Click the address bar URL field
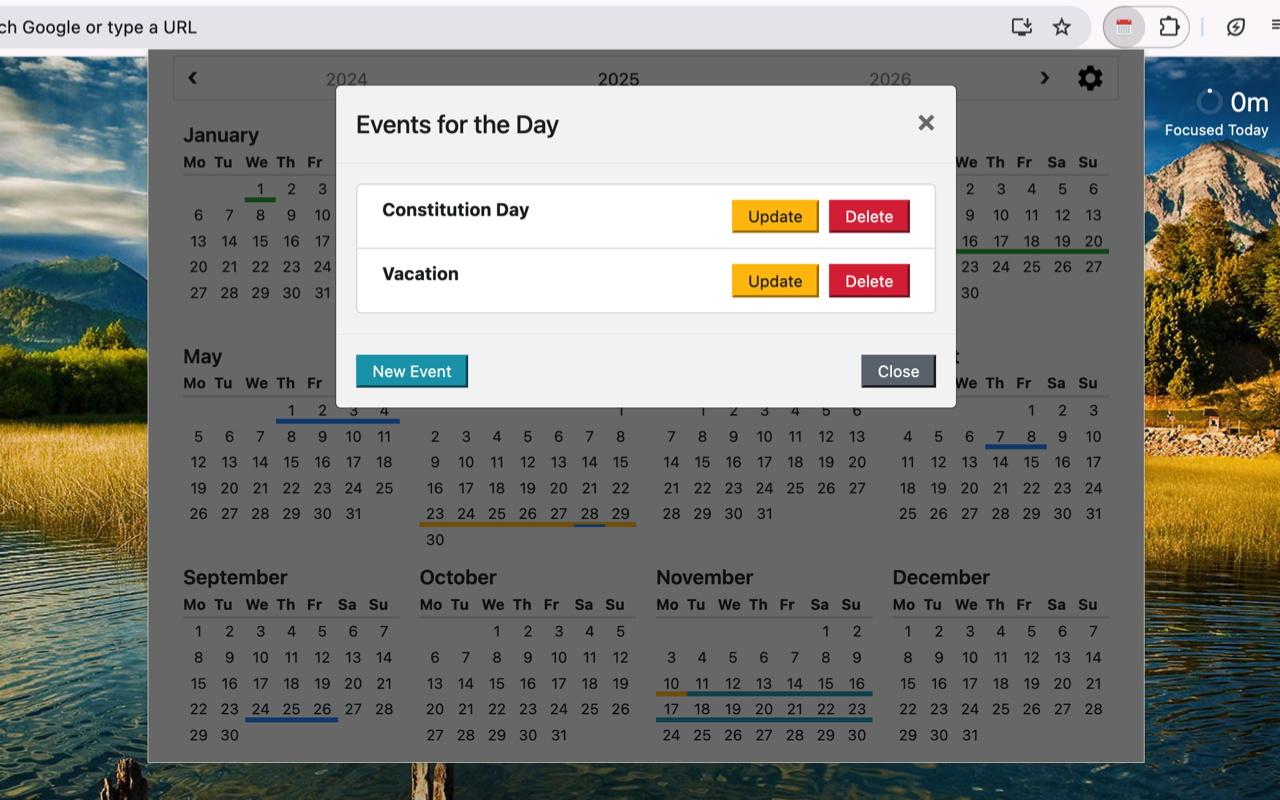The image size is (1280, 800). pyautogui.click(x=500, y=27)
